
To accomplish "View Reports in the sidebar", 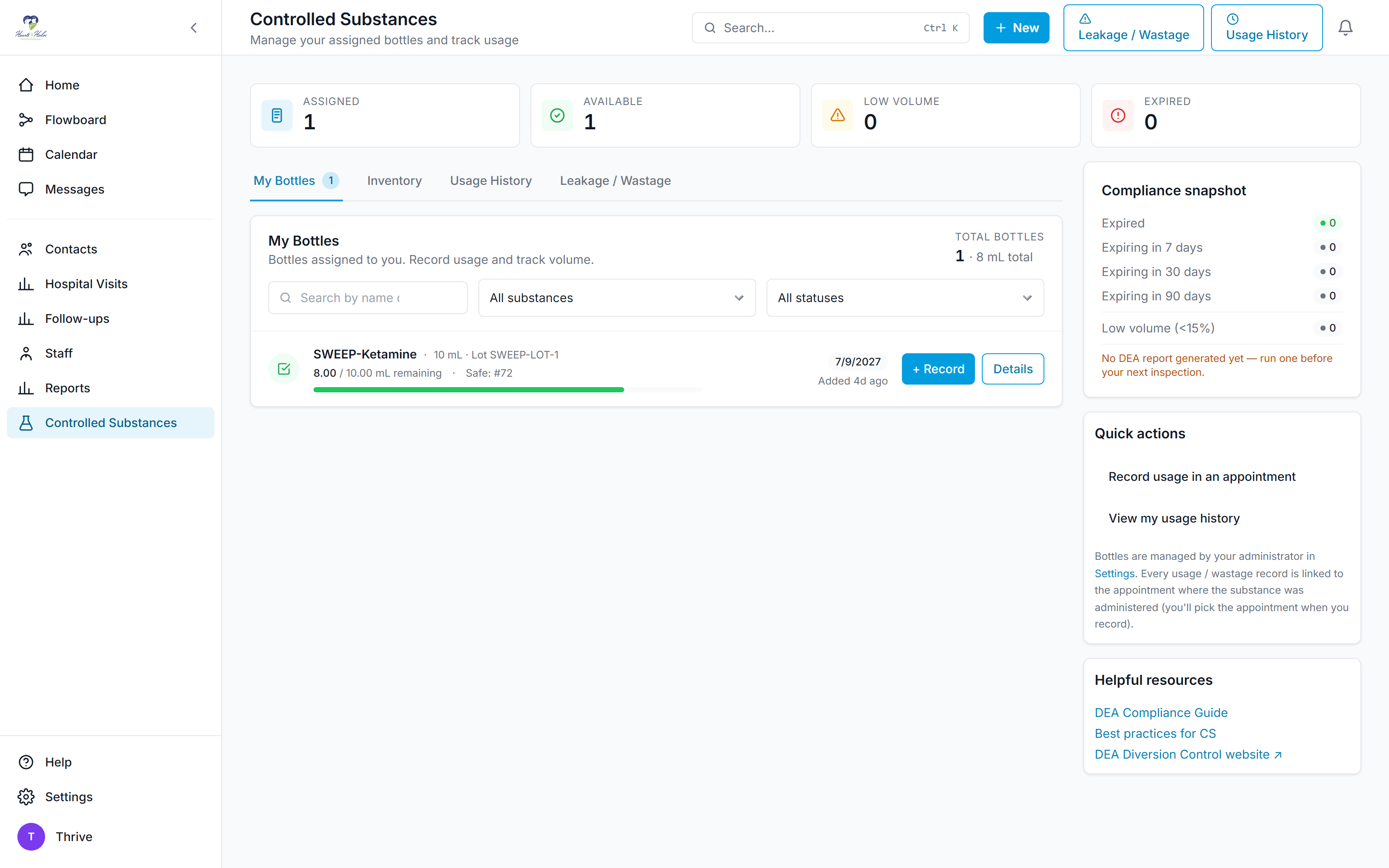I will pyautogui.click(x=110, y=388).
